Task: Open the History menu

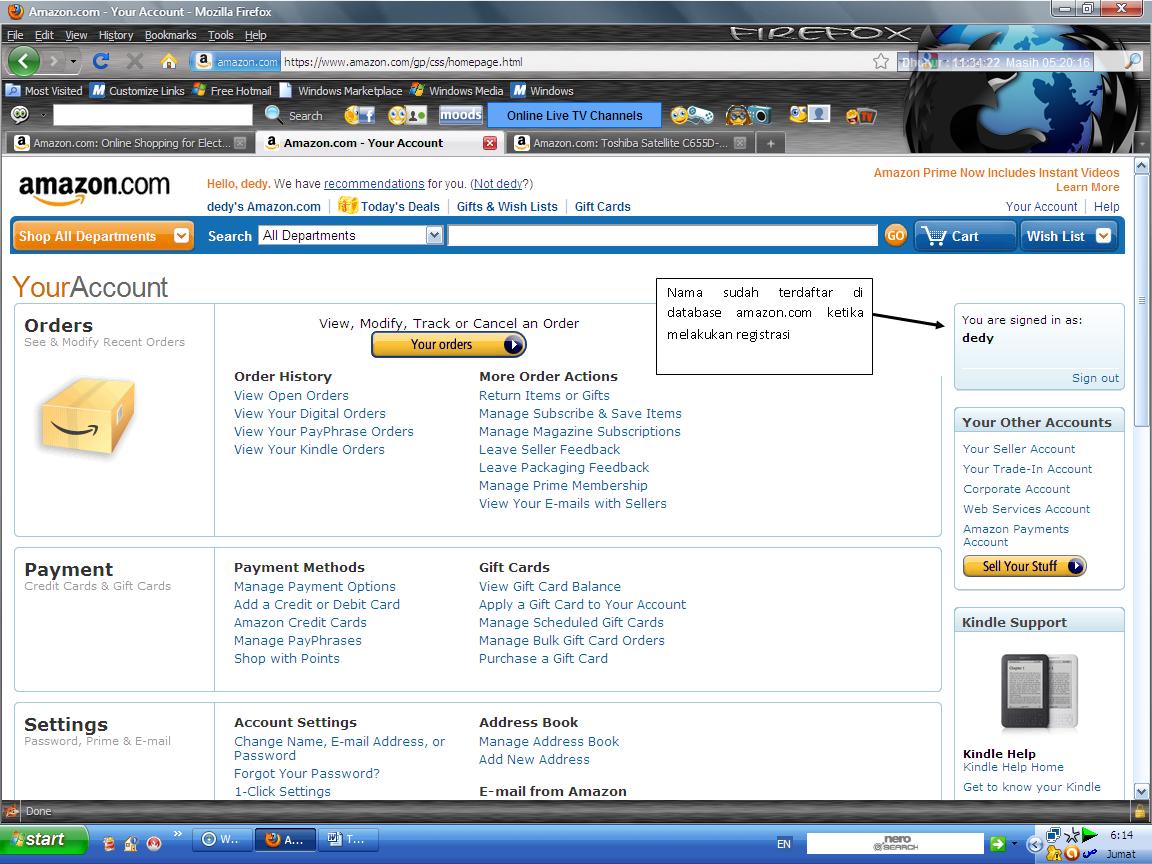Action: (115, 35)
